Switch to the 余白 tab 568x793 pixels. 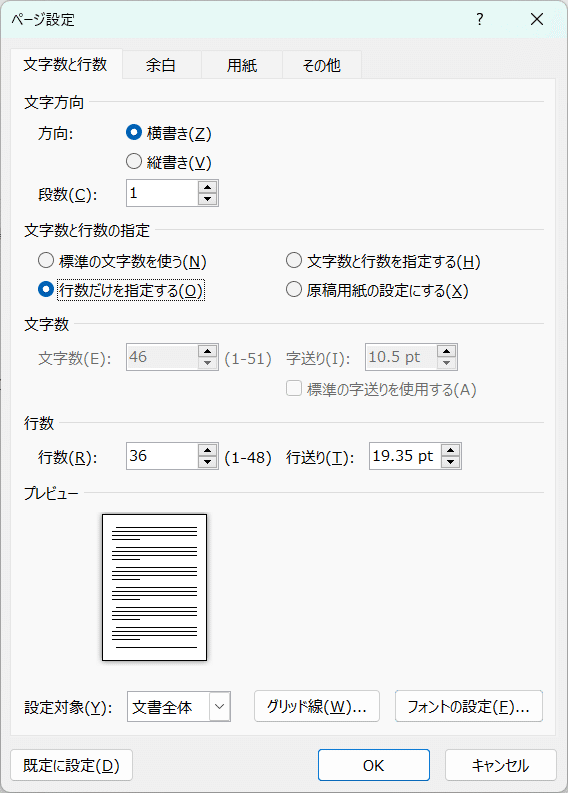(x=161, y=65)
